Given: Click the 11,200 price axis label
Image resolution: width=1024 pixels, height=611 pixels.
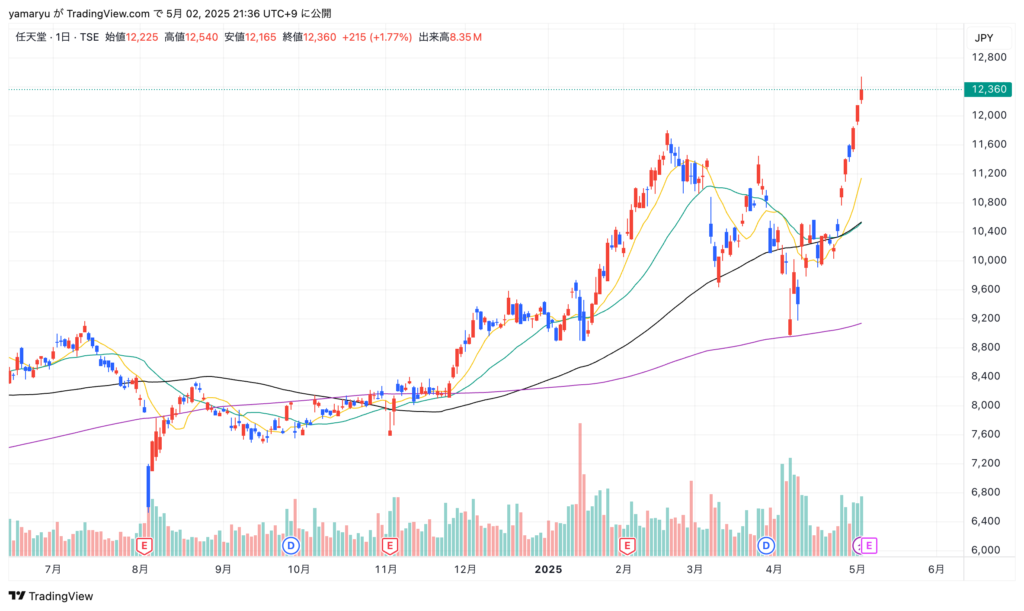Looking at the screenshot, I should click(x=989, y=173).
